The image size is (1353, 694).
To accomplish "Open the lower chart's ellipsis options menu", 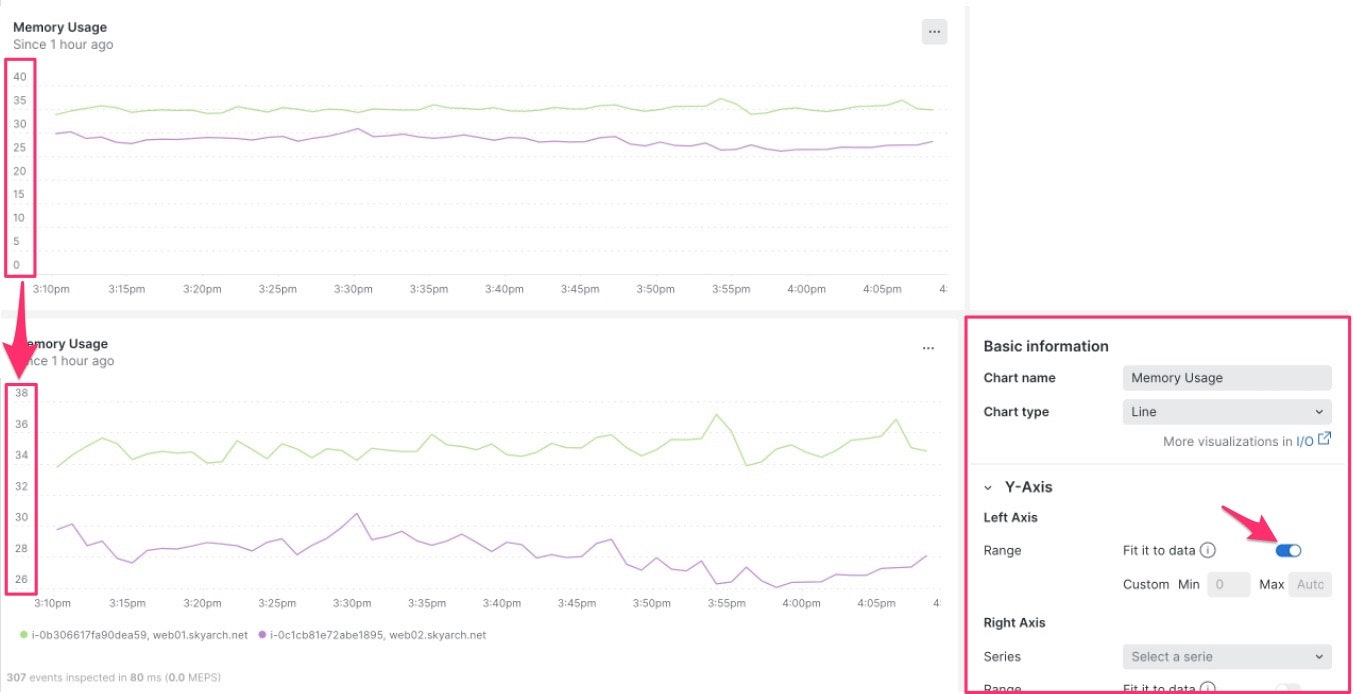I will (928, 348).
